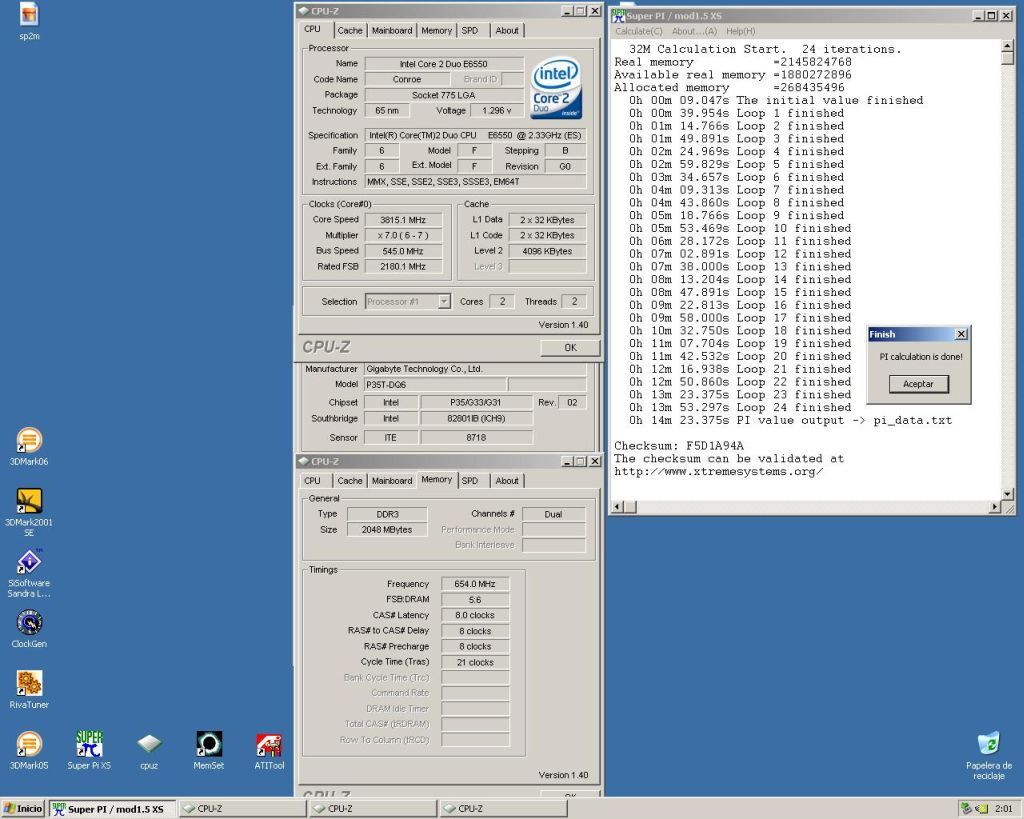Launch Super Pi XS desktop shortcut
The height and width of the screenshot is (819, 1024).
pyautogui.click(x=89, y=750)
